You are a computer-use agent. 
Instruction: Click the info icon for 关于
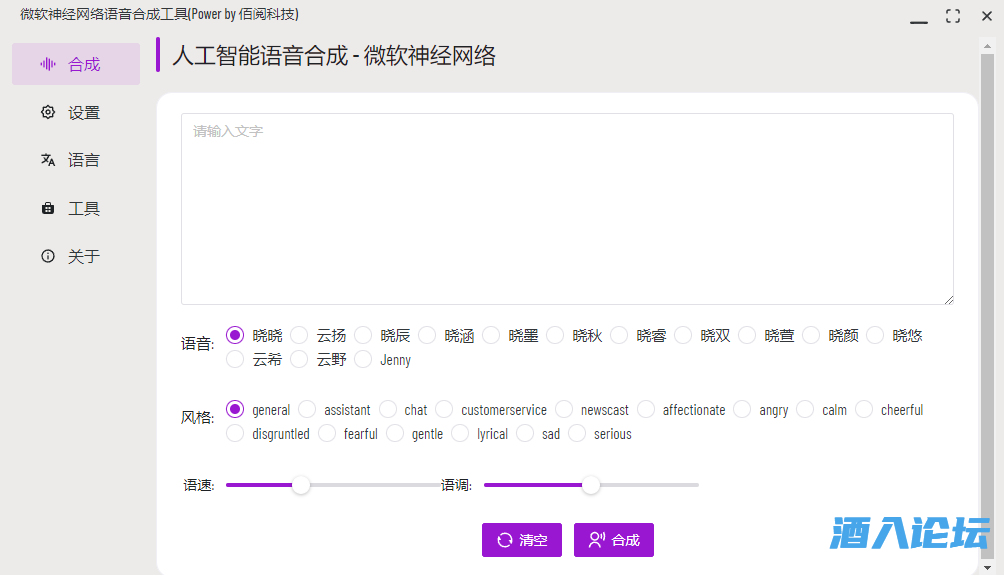coord(47,256)
